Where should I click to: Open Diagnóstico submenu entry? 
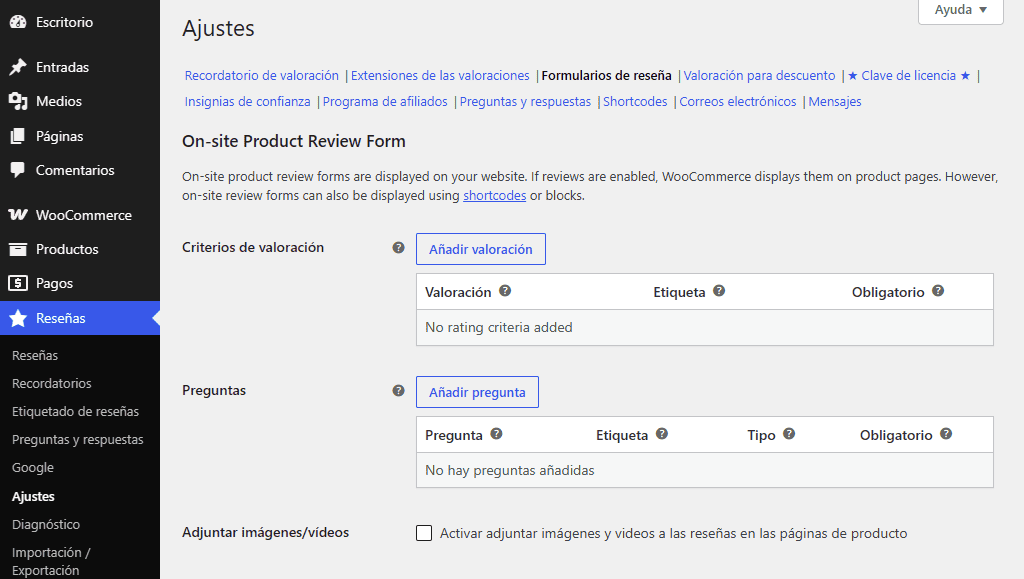(46, 524)
